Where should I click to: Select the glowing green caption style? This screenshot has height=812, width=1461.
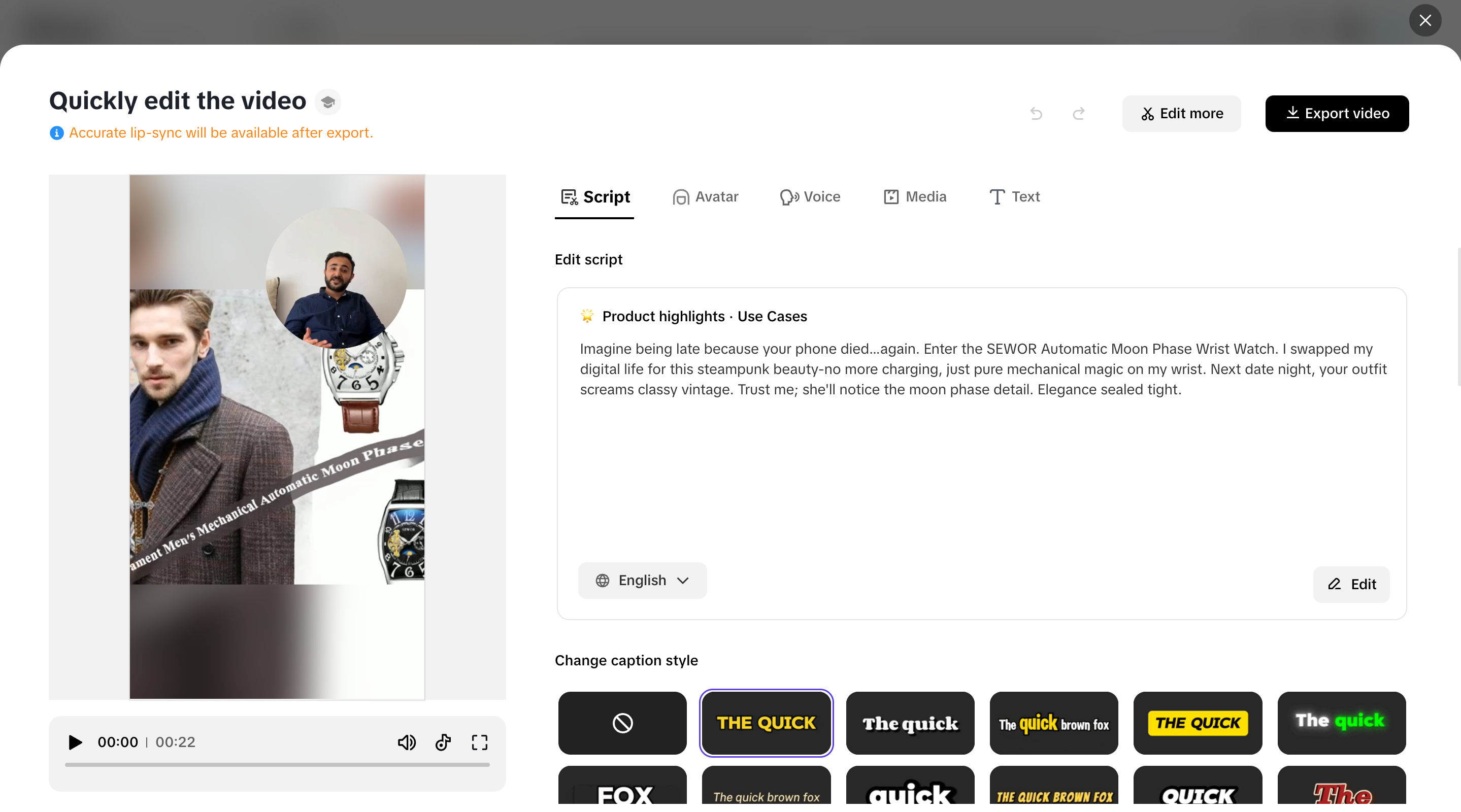[1341, 723]
